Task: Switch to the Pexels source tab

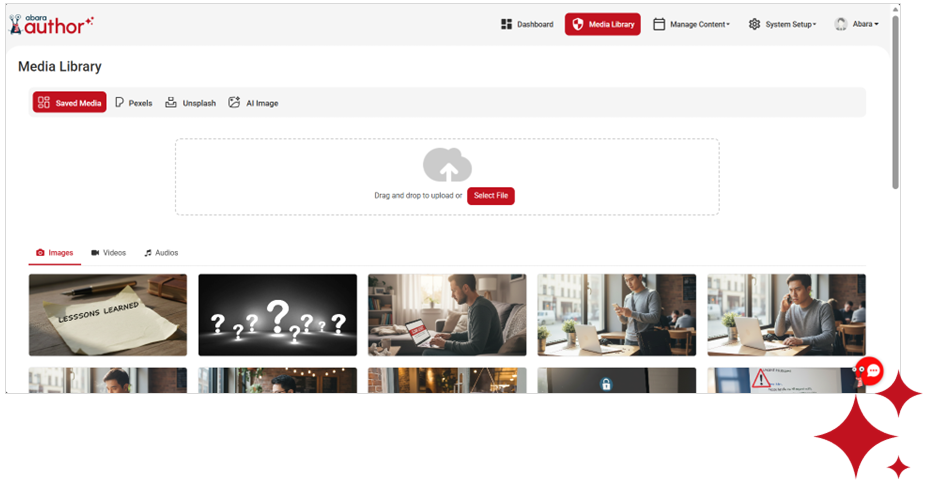Action: click(x=133, y=103)
